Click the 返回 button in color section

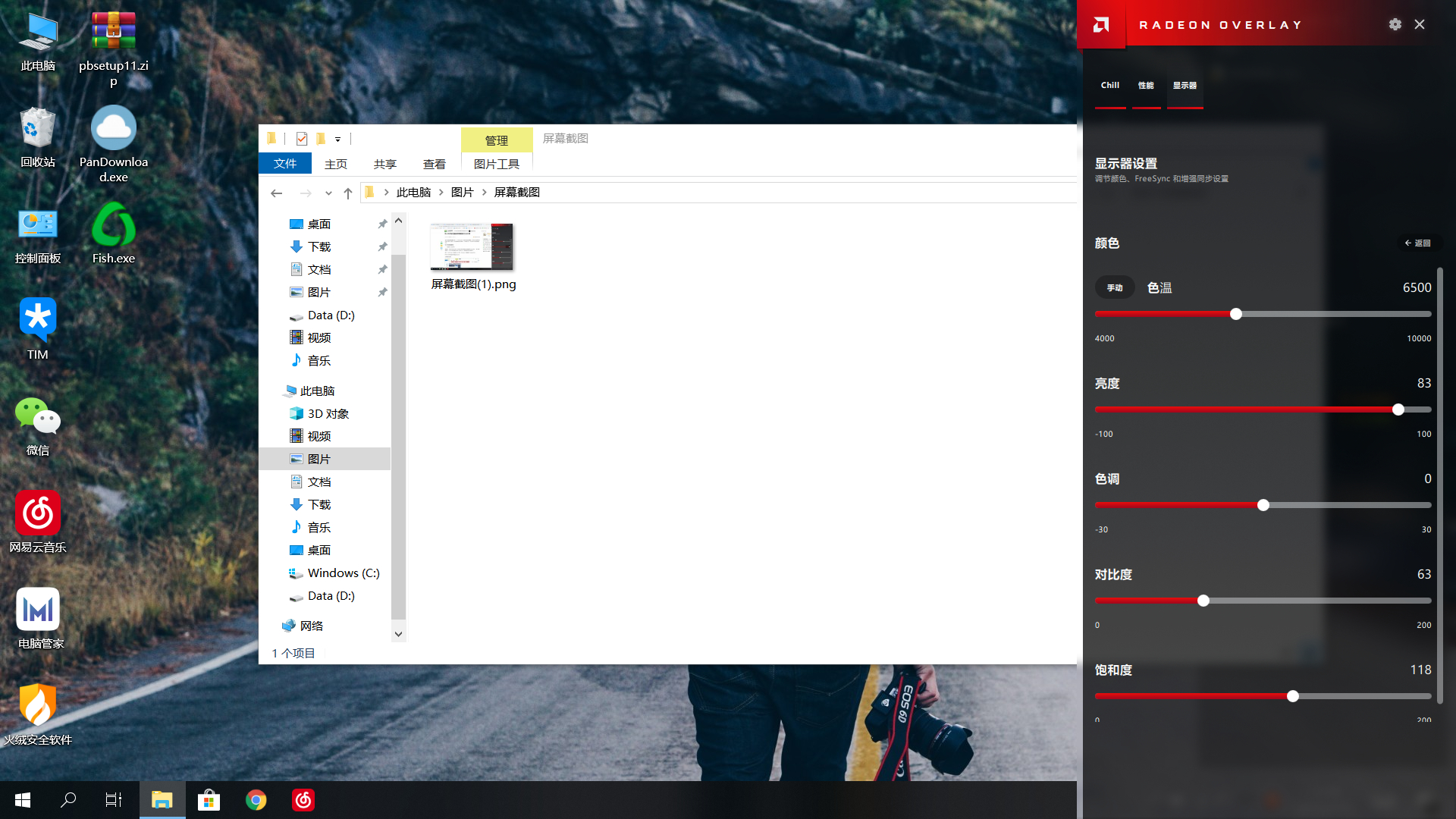[x=1418, y=243]
